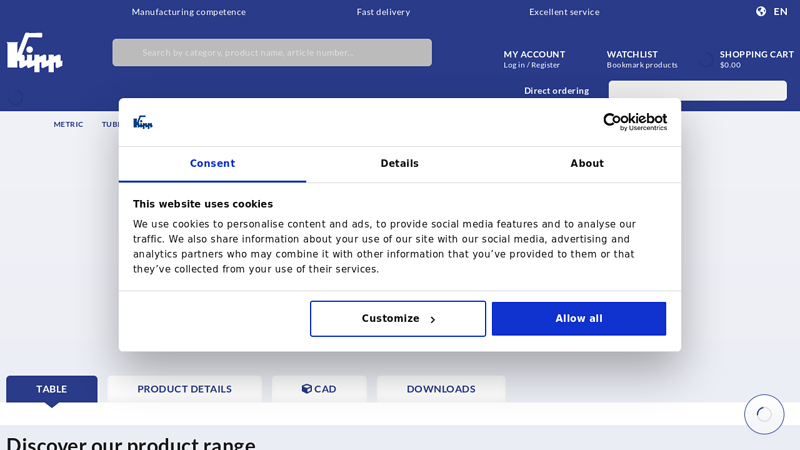Screen dimensions: 800x450
Task: Switch to the Details tab in cookie dialog
Action: (x=399, y=164)
